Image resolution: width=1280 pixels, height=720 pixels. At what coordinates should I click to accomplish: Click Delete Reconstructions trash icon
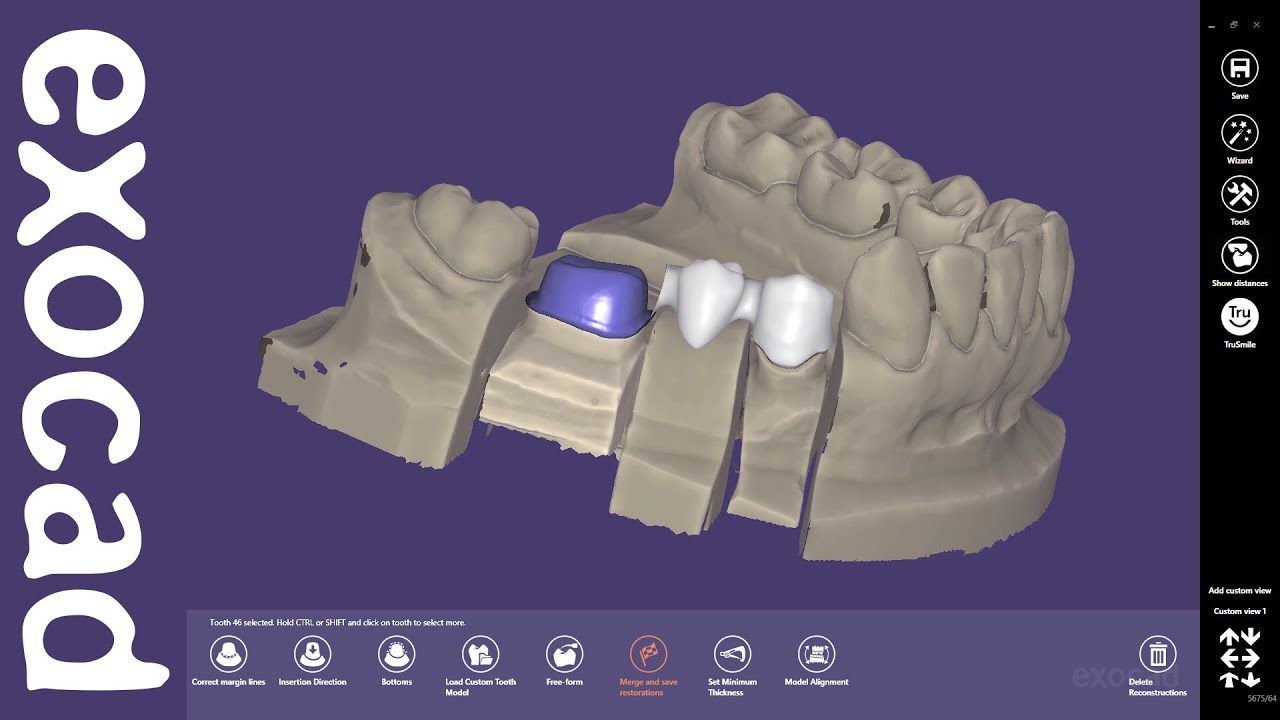1157,655
